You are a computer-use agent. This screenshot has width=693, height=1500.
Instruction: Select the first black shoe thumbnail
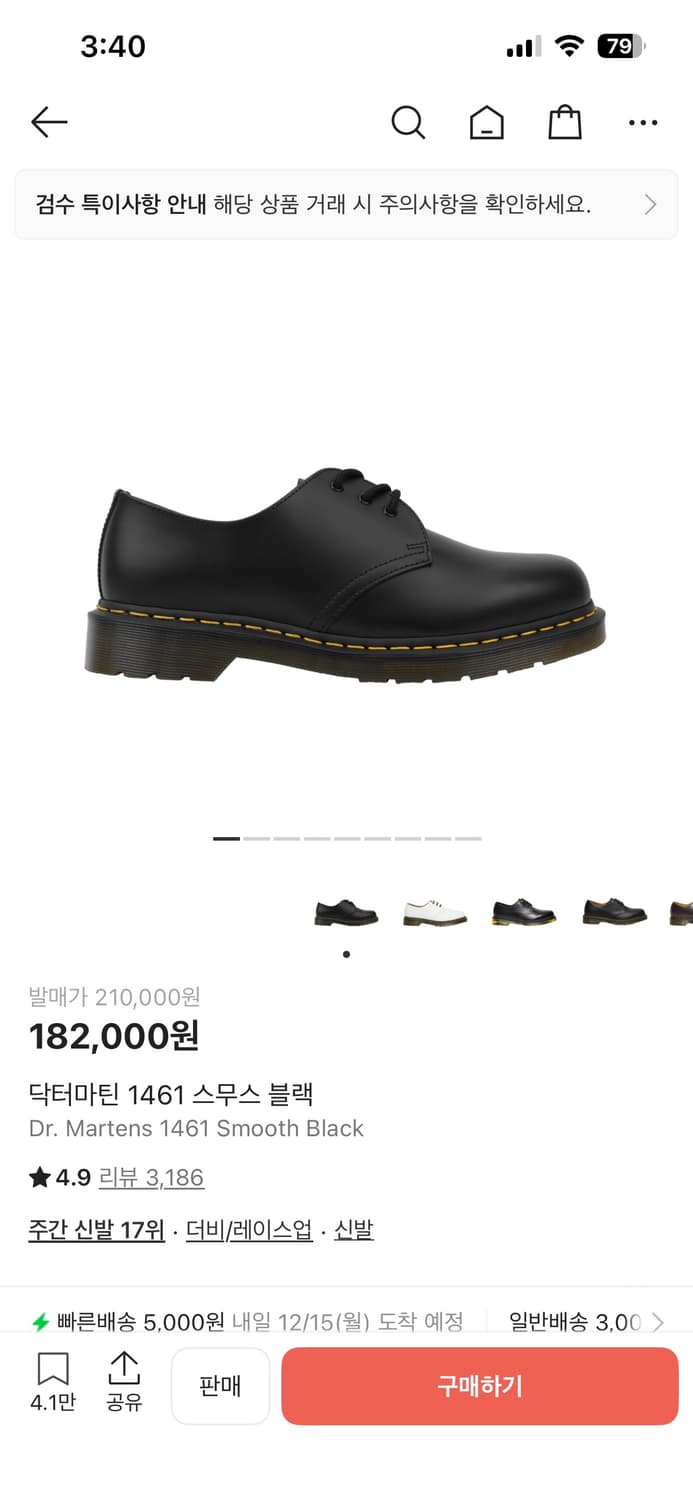[346, 912]
